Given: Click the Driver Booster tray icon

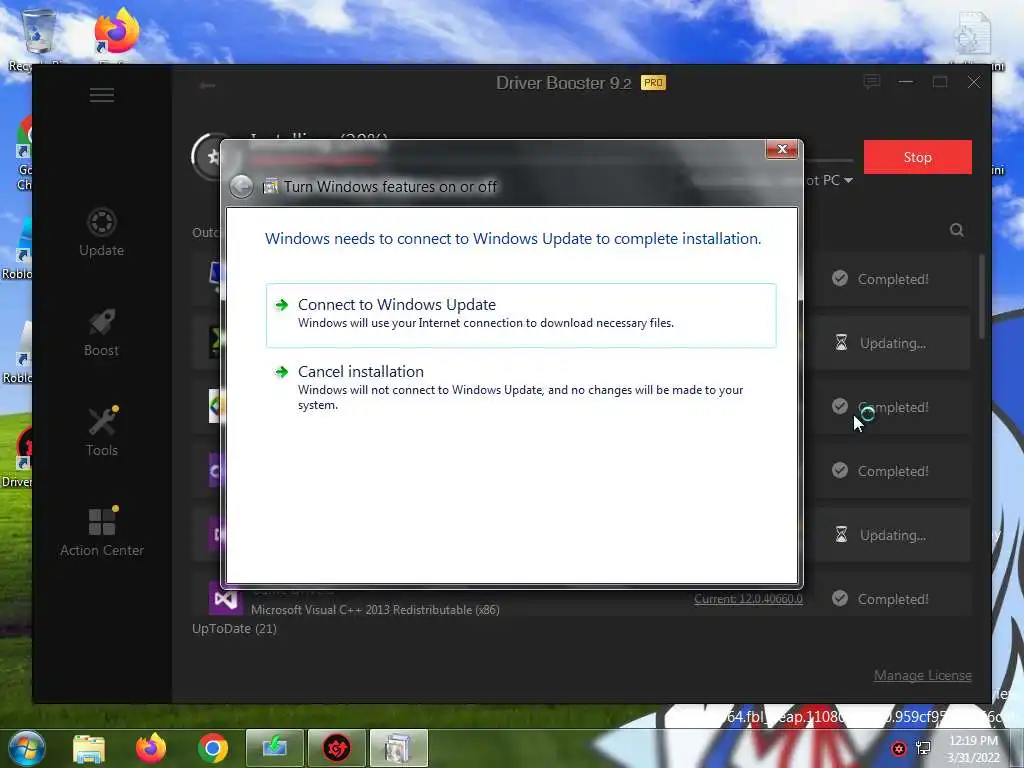Looking at the screenshot, I should tap(899, 748).
